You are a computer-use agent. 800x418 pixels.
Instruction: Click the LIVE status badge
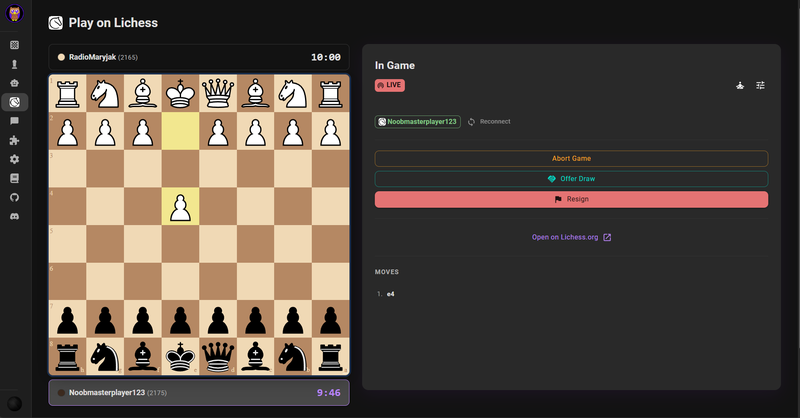(390, 85)
